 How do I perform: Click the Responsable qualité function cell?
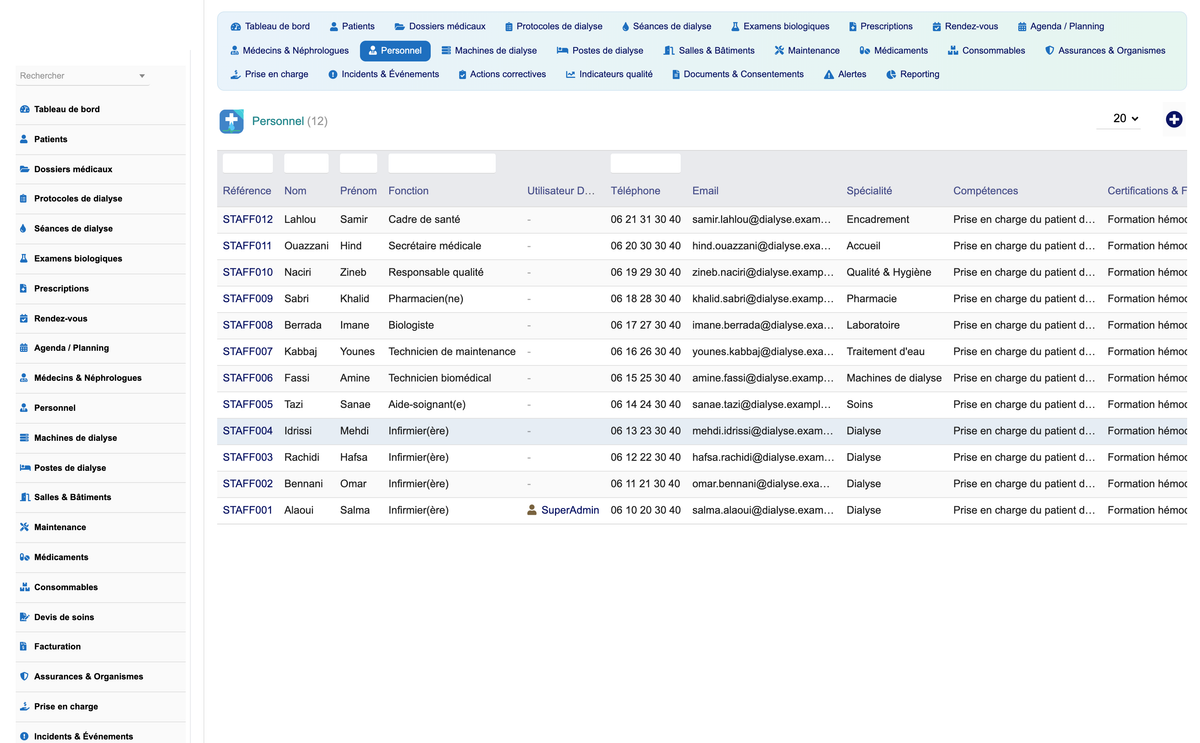[436, 272]
